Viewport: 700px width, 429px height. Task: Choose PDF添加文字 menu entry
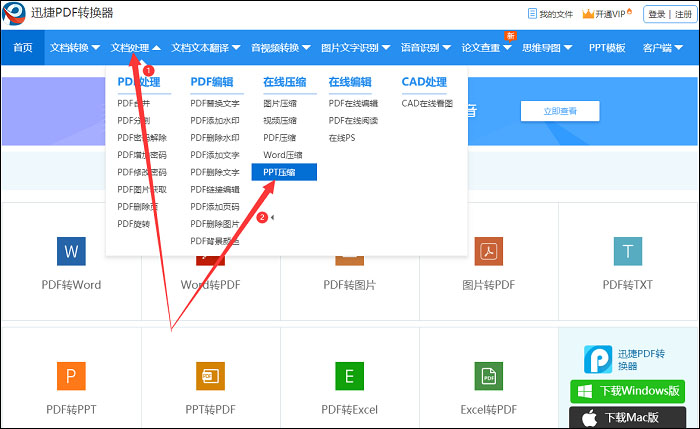pyautogui.click(x=215, y=155)
